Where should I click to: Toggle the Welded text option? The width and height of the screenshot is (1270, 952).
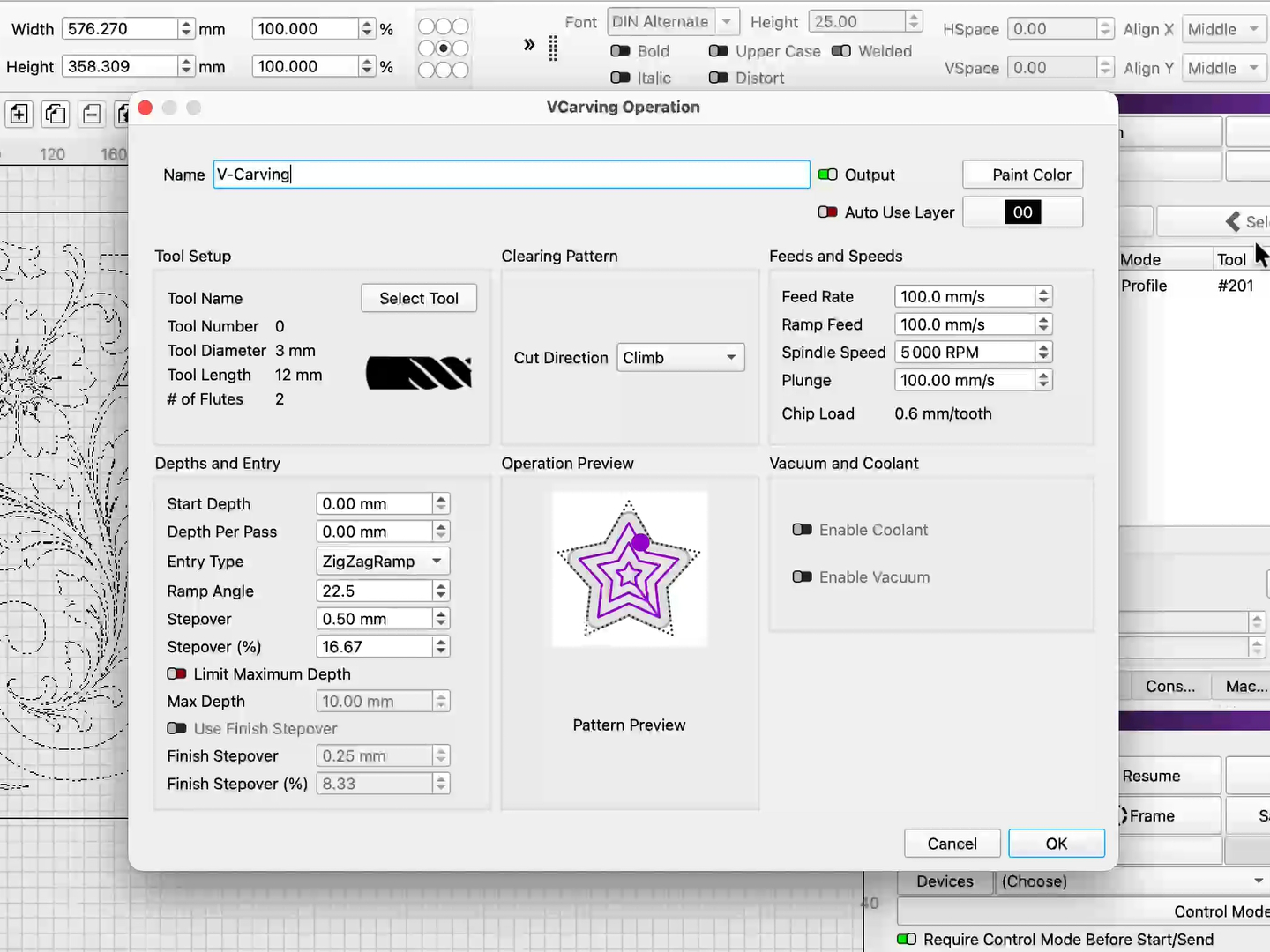pos(841,51)
